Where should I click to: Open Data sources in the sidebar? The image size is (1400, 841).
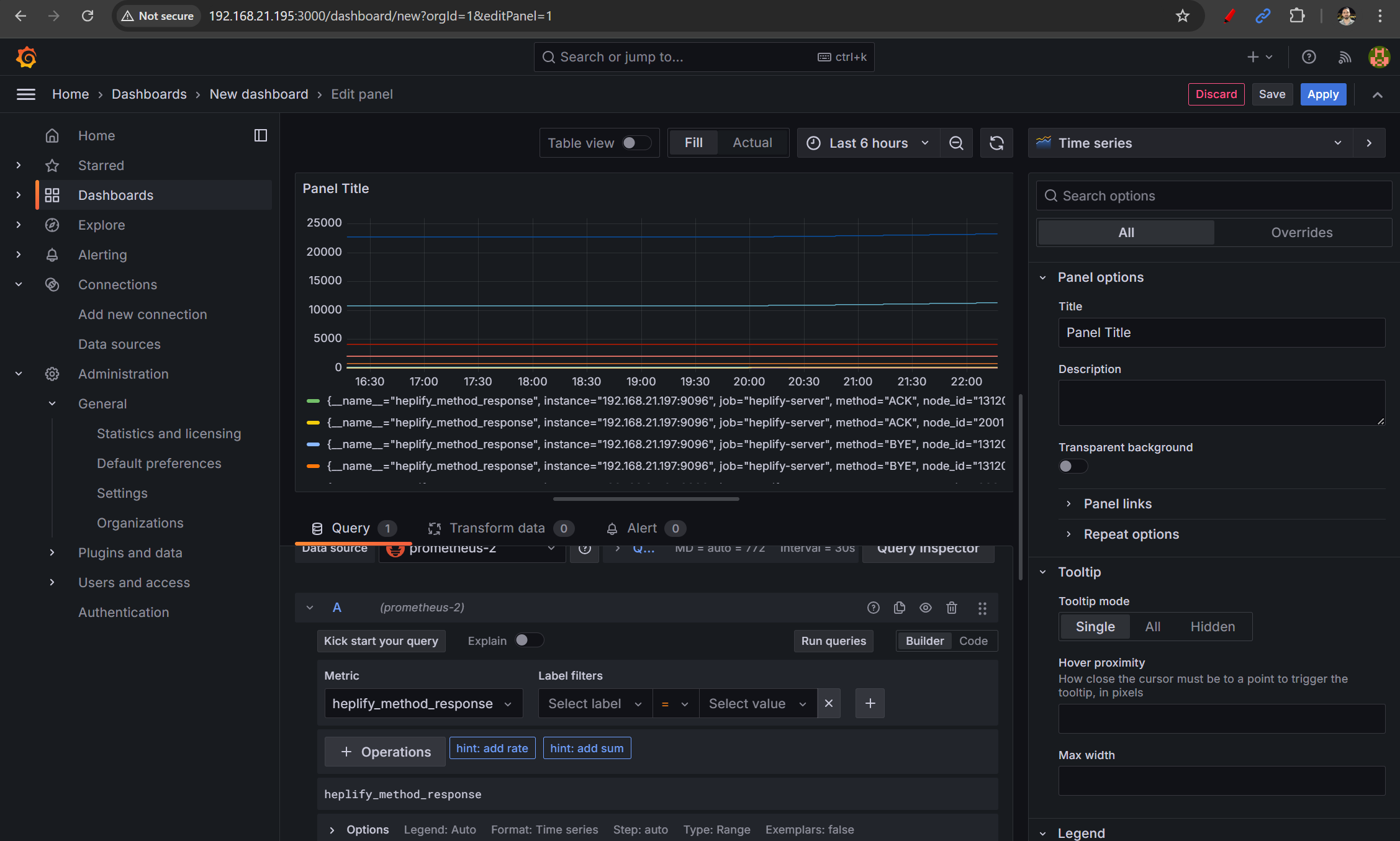119,344
